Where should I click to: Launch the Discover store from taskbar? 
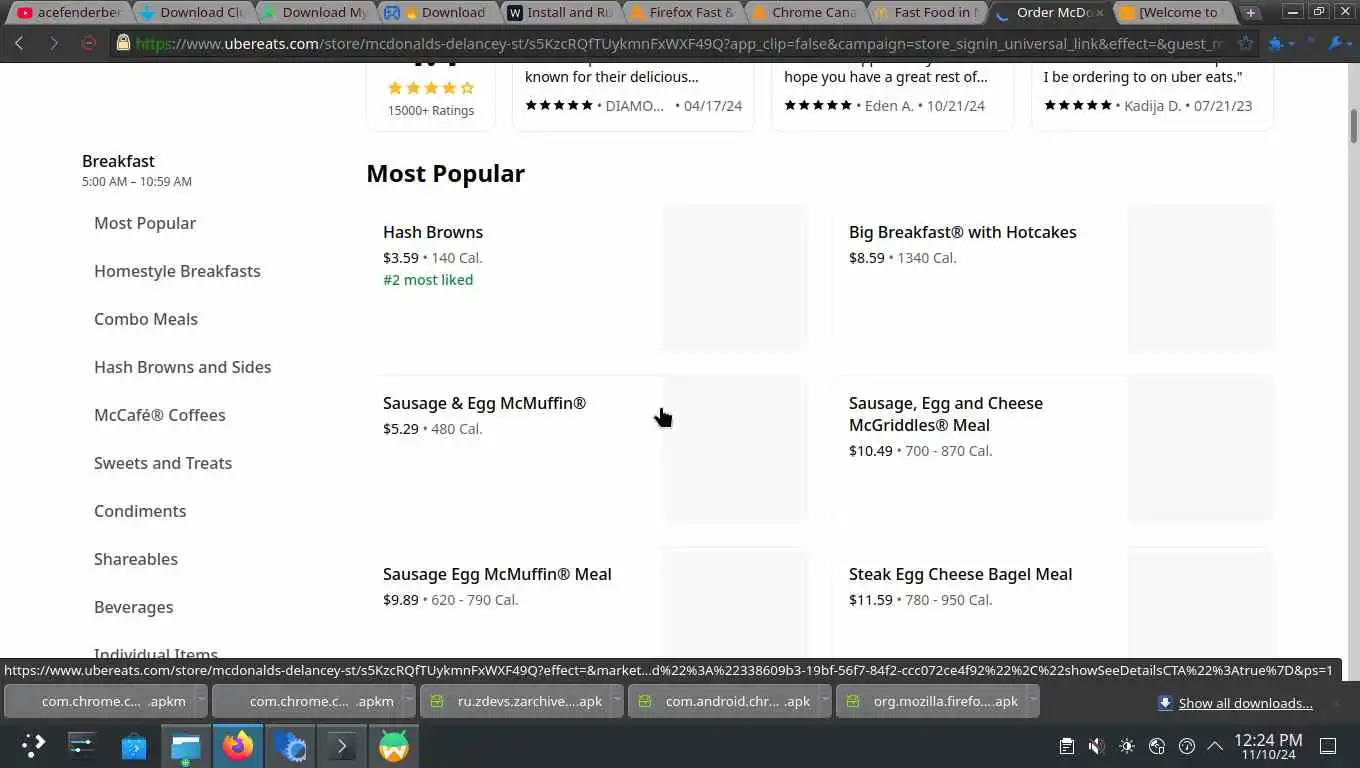coord(134,745)
